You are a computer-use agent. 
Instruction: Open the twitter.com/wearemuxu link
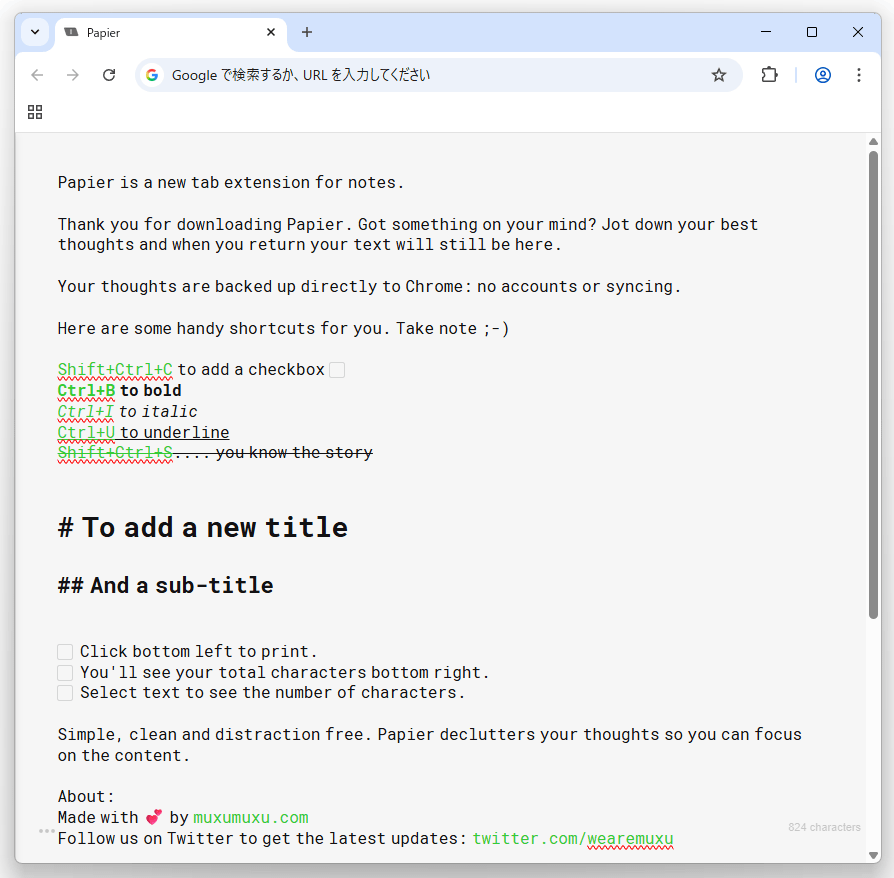[573, 839]
